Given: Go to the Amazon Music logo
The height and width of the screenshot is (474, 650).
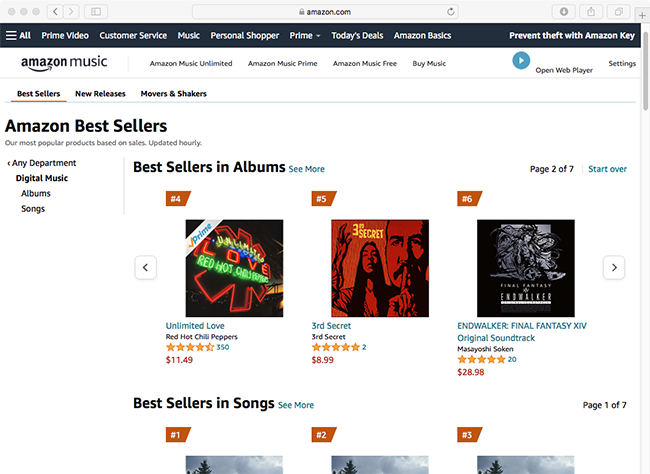Looking at the screenshot, I should pos(65,63).
